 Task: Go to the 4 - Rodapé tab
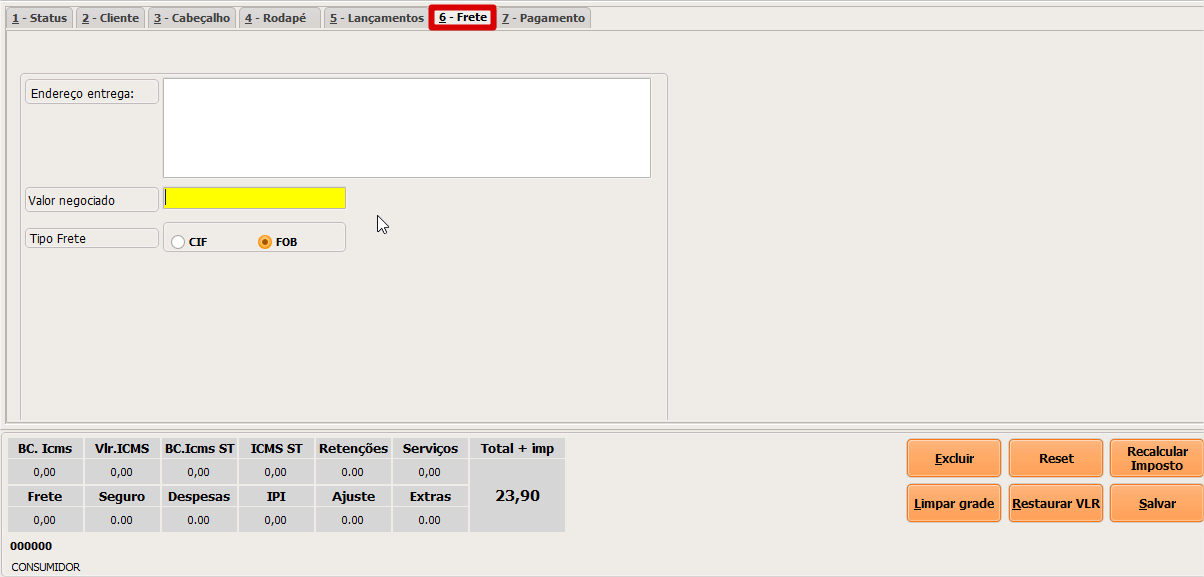click(x=277, y=18)
